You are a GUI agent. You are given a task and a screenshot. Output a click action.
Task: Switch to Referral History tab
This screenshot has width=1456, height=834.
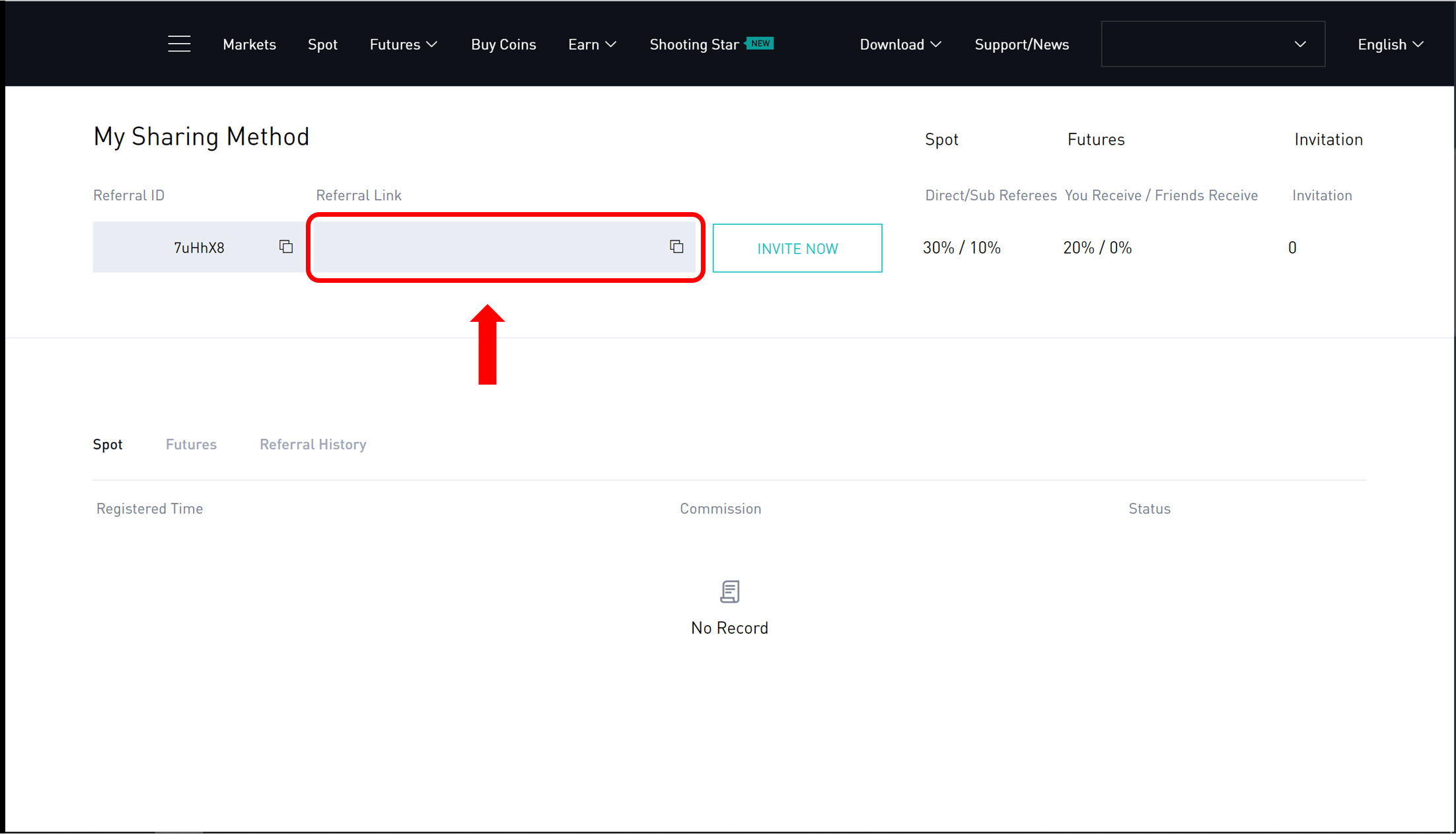[312, 444]
